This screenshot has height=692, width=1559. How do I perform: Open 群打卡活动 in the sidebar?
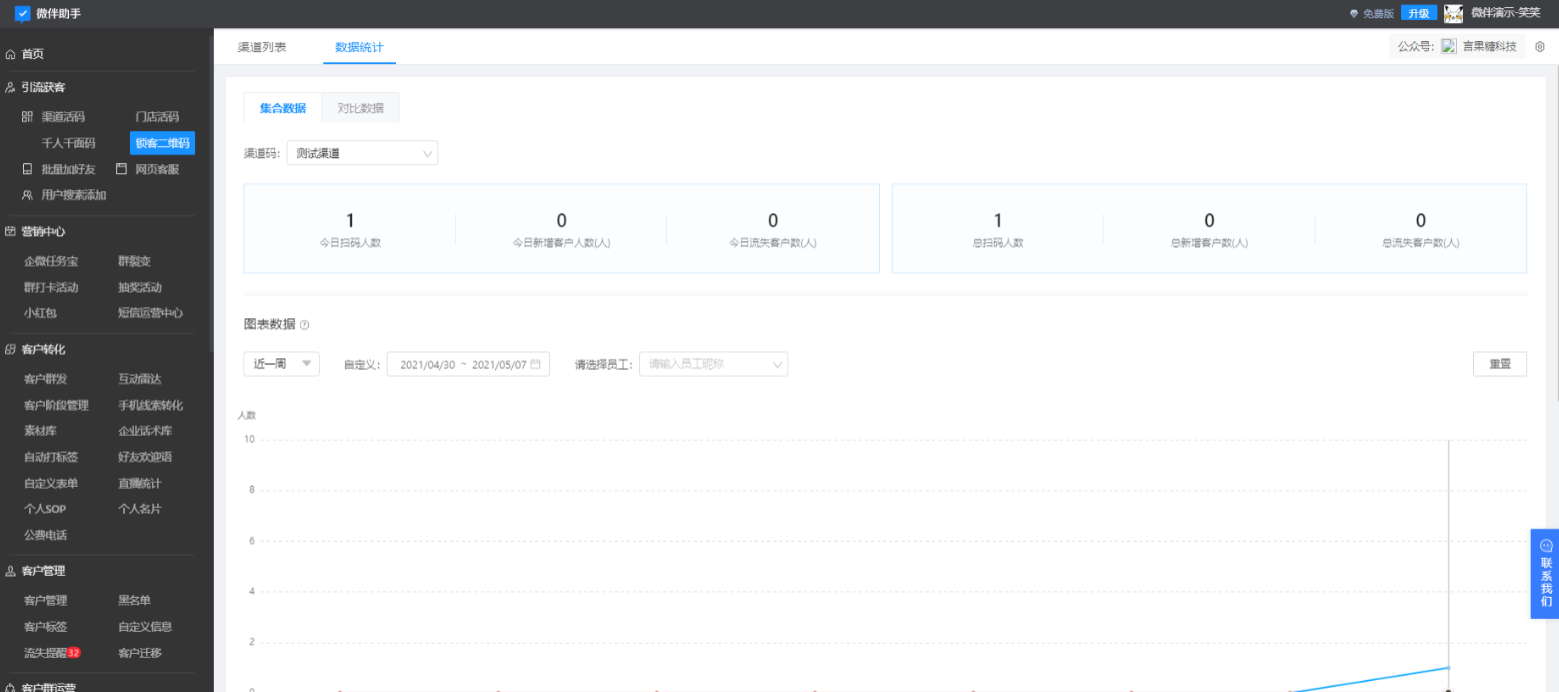pos(51,287)
